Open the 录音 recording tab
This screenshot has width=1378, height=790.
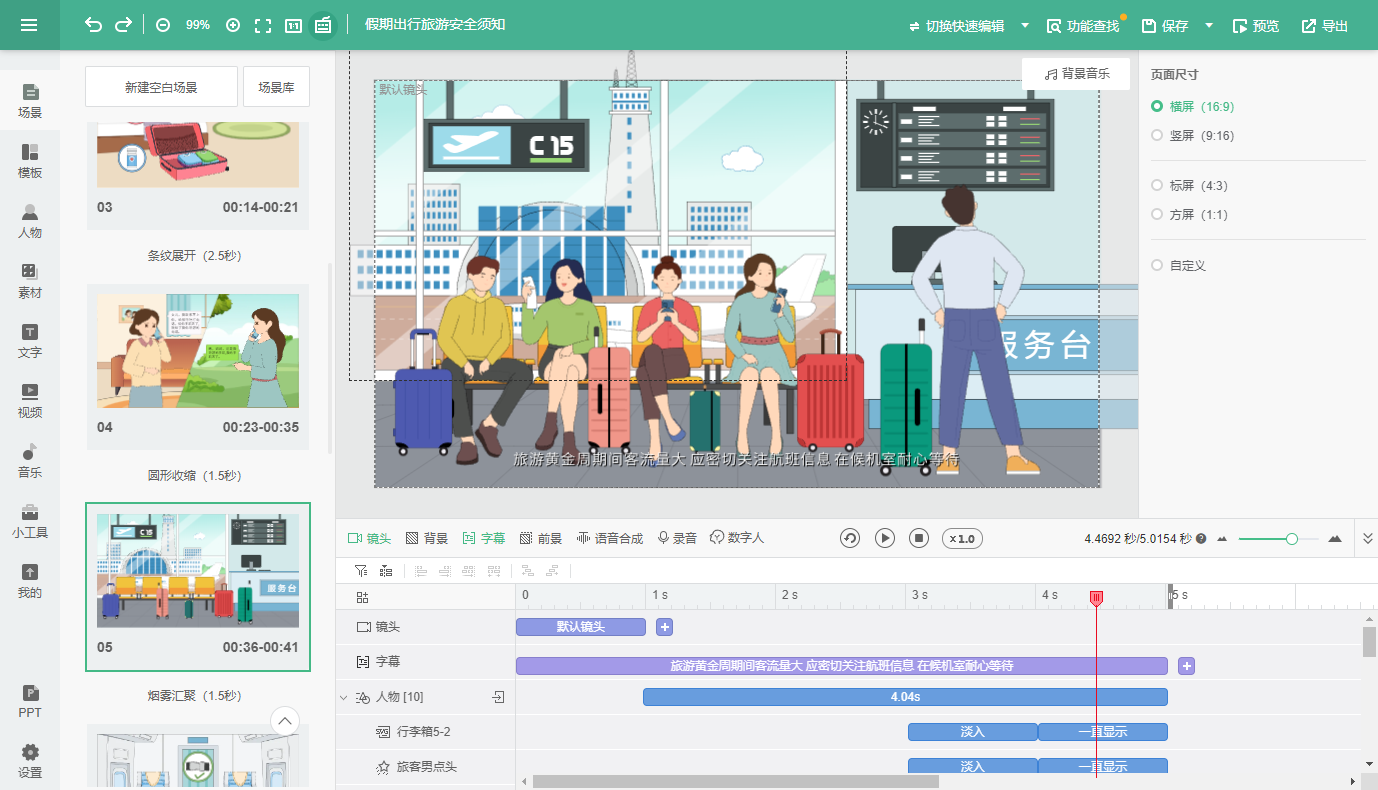coord(677,538)
